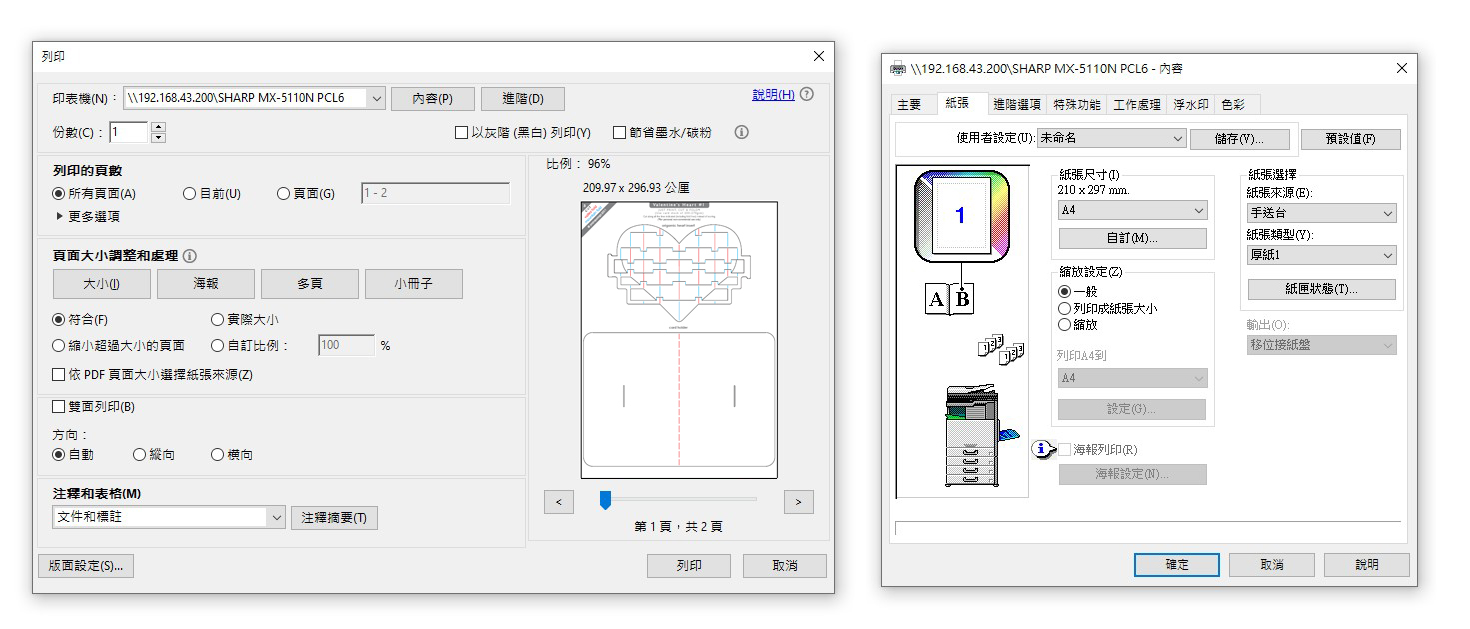
Task: Expand 更多選項 under 列印的頁數
Action: [61, 216]
